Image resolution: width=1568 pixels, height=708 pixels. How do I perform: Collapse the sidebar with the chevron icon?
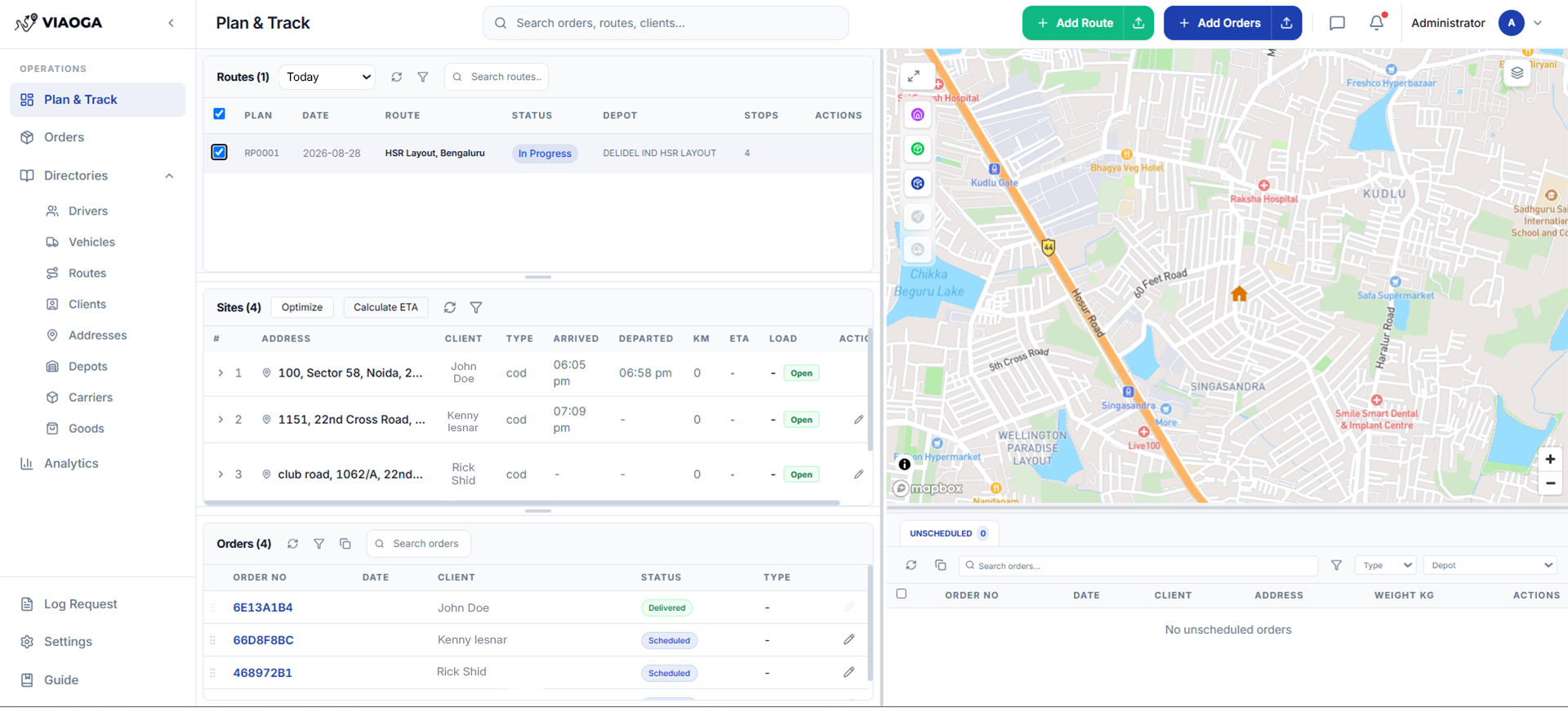point(171,23)
